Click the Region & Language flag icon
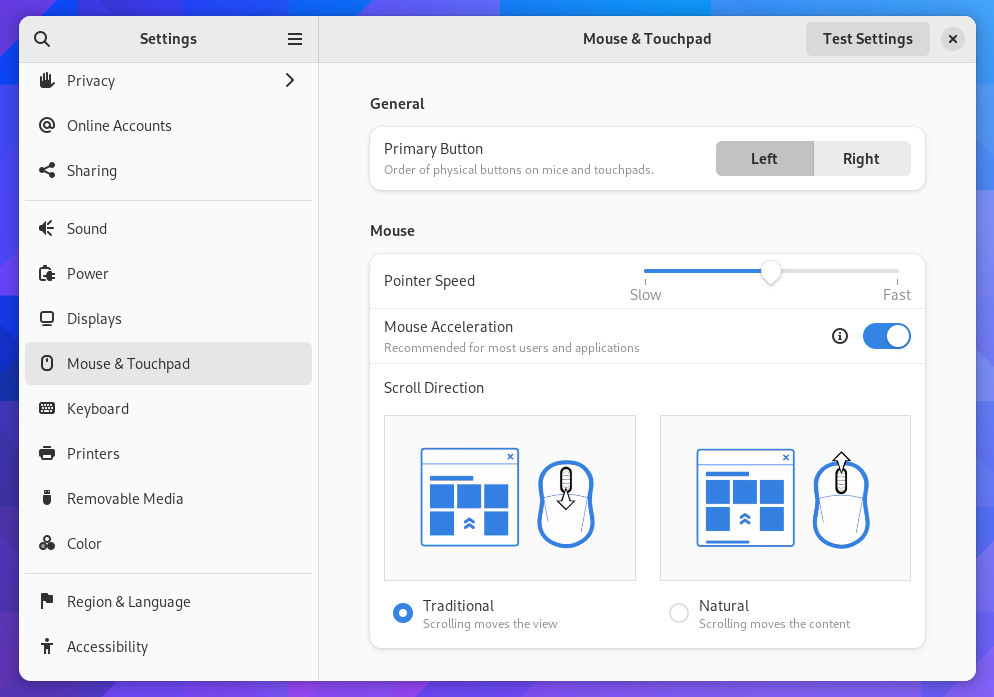 [47, 601]
